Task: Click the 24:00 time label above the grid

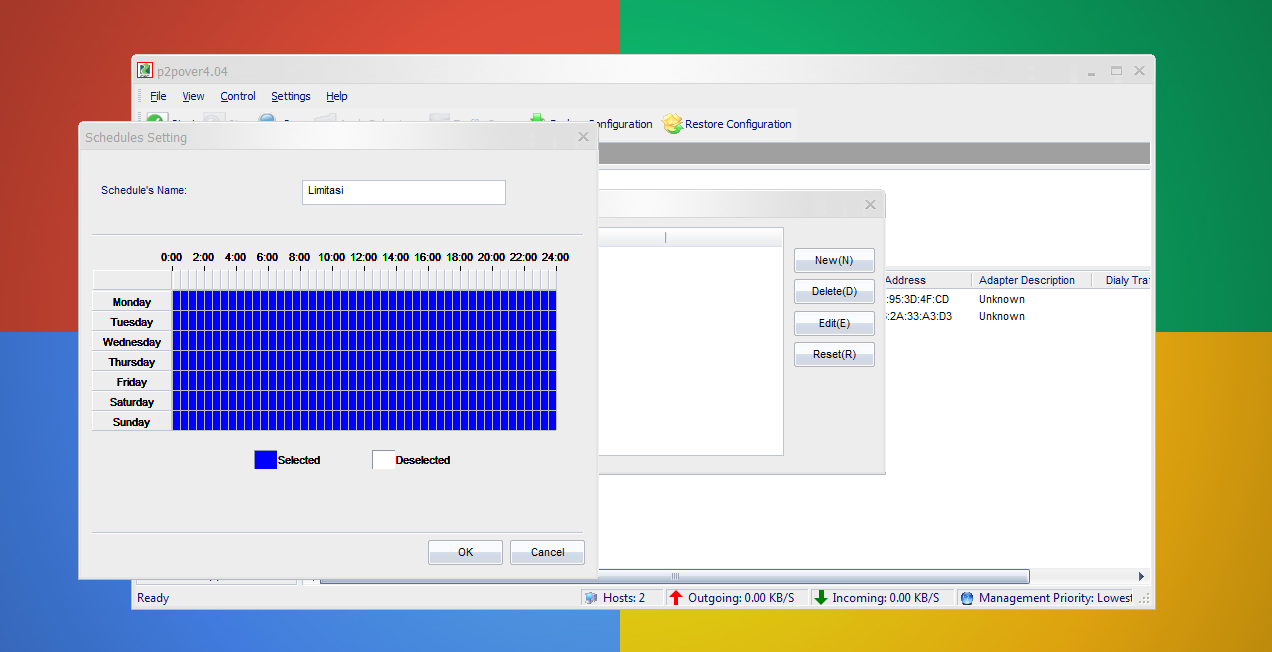Action: click(x=555, y=257)
